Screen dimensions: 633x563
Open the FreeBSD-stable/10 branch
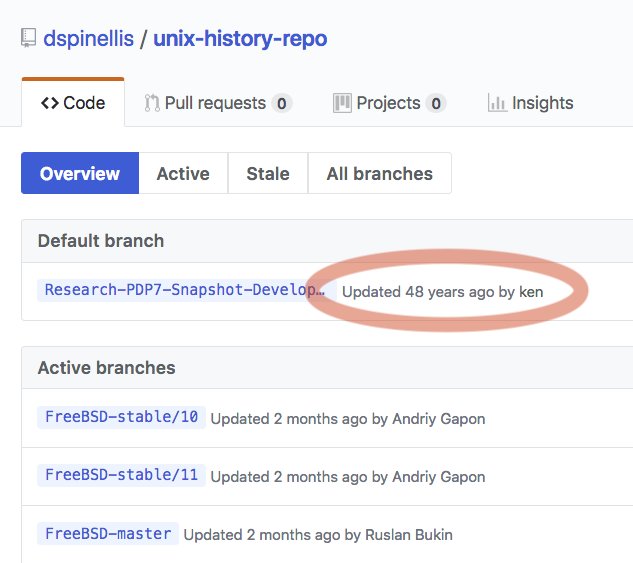click(x=122, y=417)
